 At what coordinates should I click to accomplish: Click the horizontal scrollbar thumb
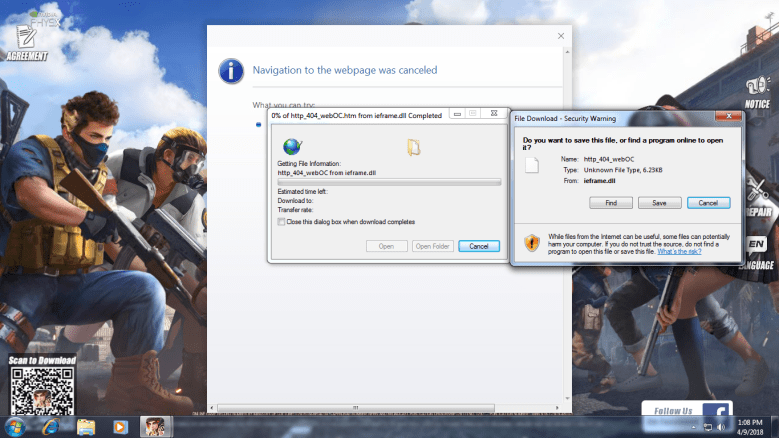click(x=356, y=408)
